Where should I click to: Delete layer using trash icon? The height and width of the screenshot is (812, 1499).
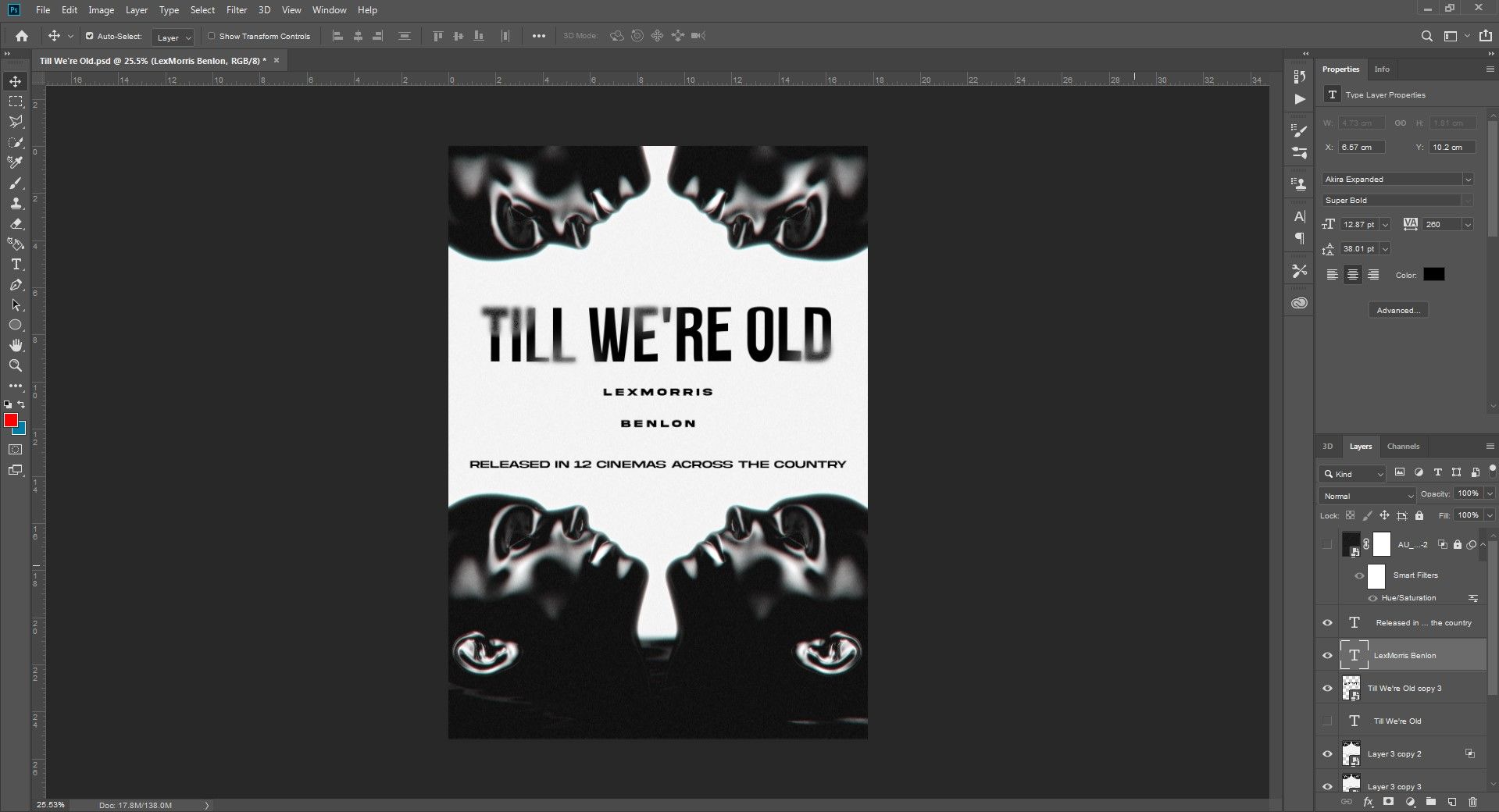(1472, 802)
